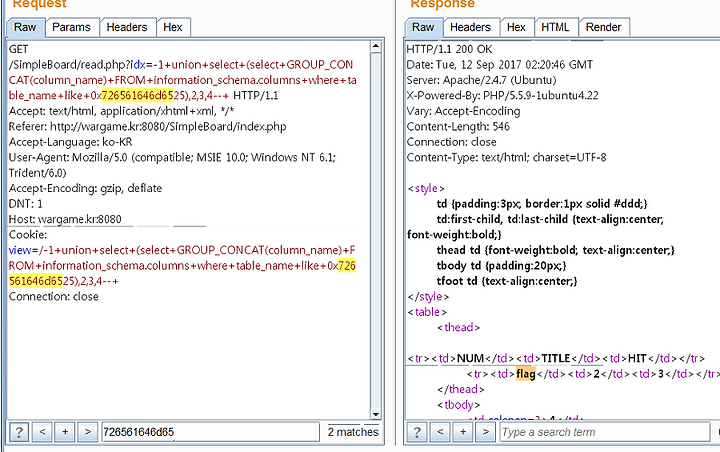Click 'Content-Length: 546' response header
Viewport: 720px width, 452px height.
point(458,126)
